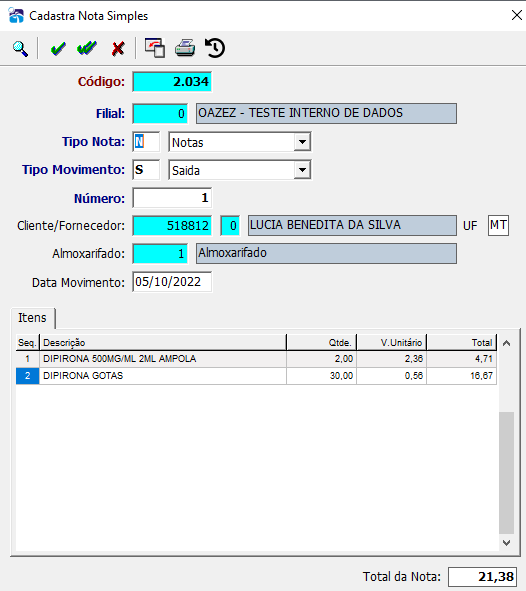The image size is (526, 591).
Task: Select the DIPIRONA GOTAS row
Action: pyautogui.click(x=256, y=376)
